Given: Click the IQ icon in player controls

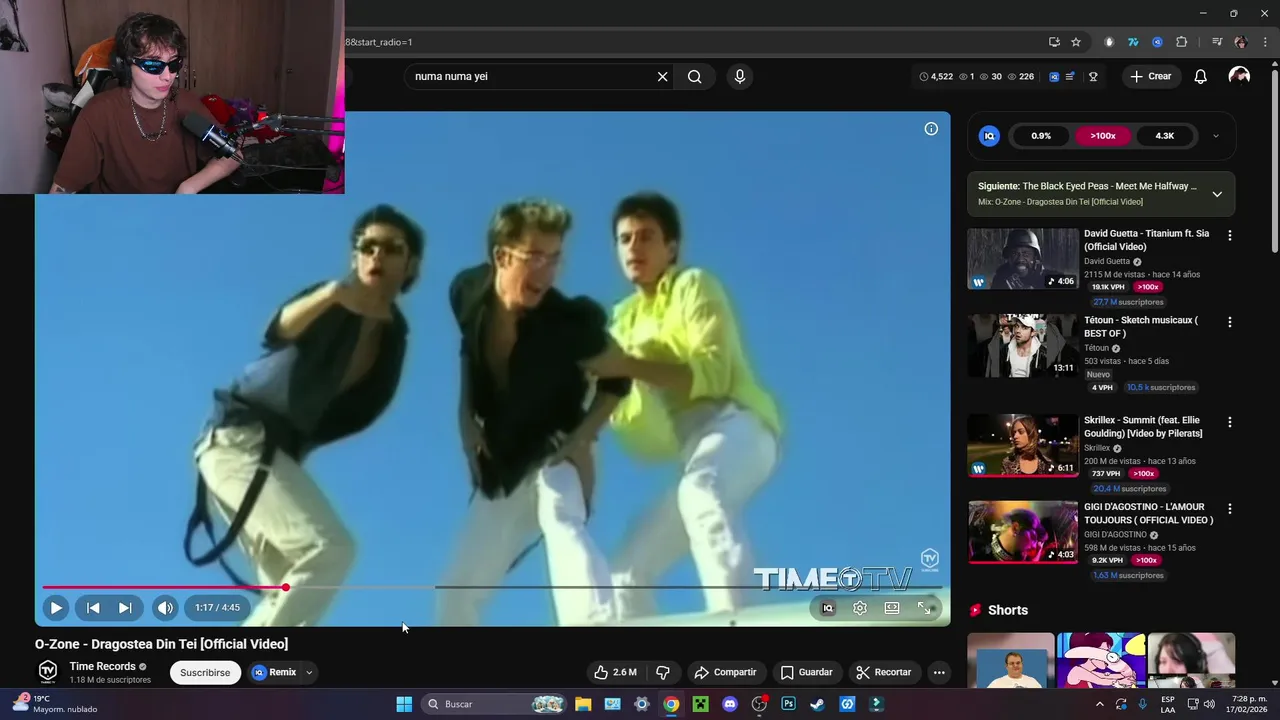Looking at the screenshot, I should 828,608.
